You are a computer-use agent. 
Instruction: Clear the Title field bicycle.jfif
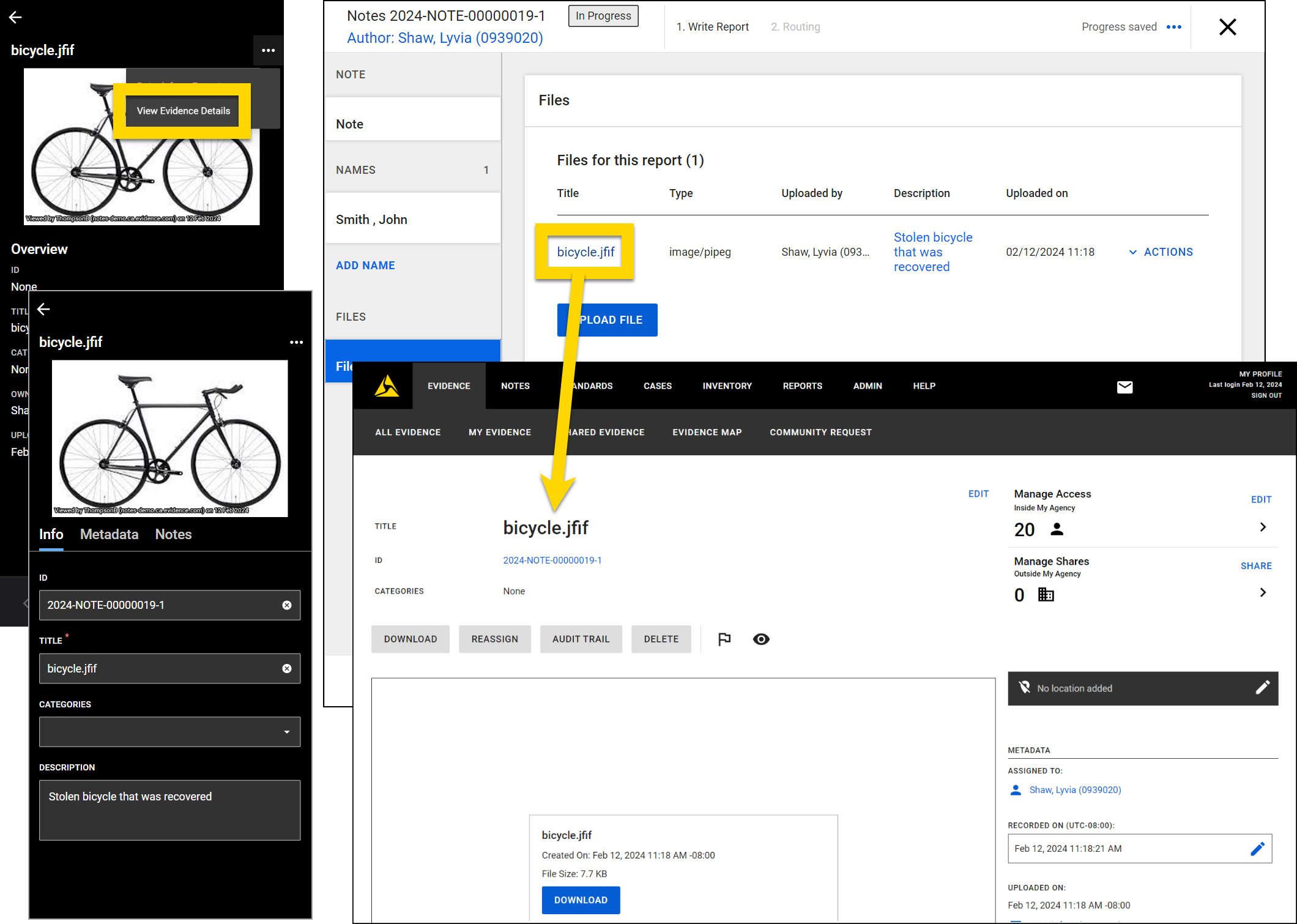(x=287, y=668)
